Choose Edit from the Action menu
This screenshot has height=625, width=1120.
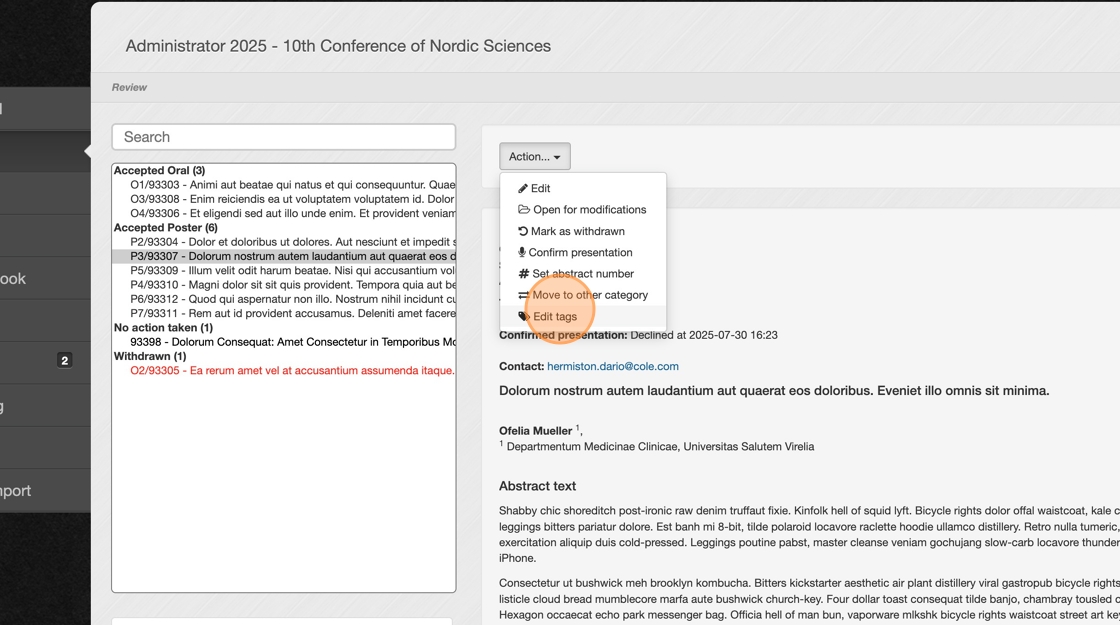tap(583, 189)
